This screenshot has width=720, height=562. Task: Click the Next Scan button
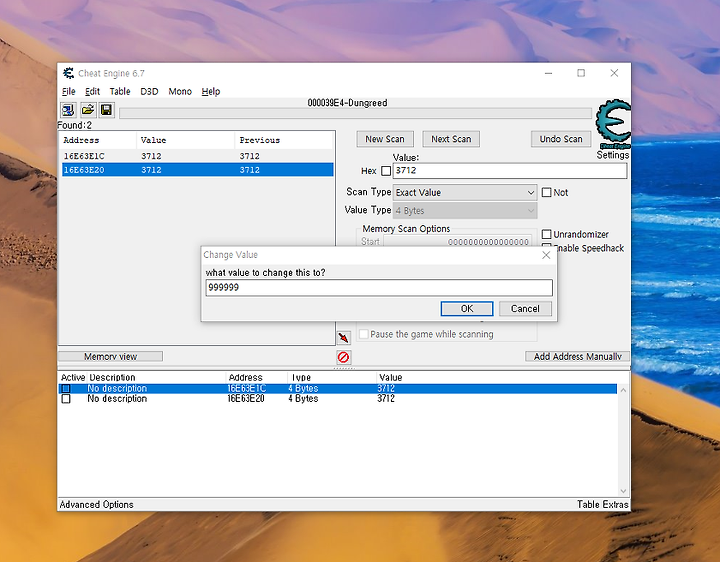(451, 139)
